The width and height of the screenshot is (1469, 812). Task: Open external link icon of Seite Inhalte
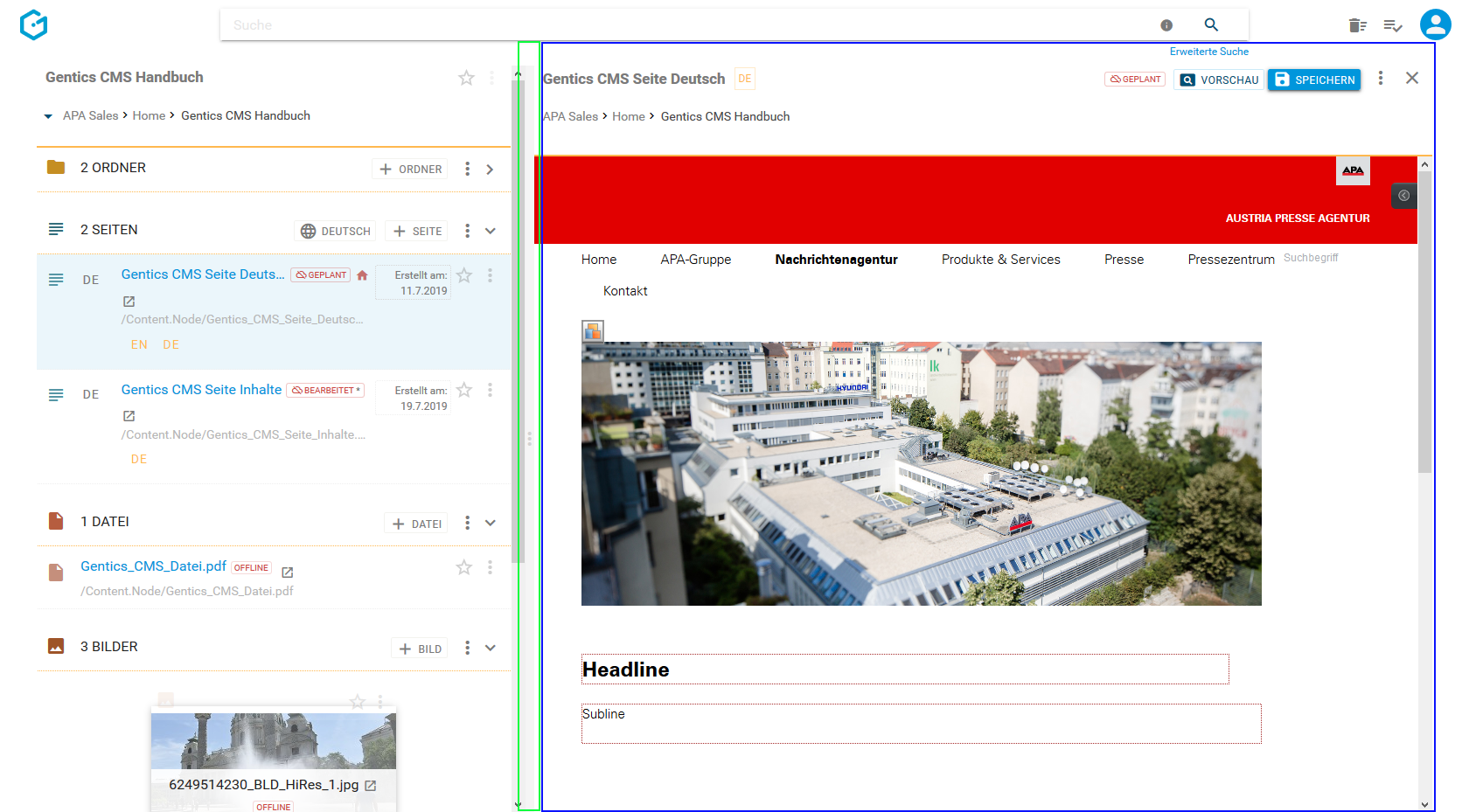tap(129, 416)
